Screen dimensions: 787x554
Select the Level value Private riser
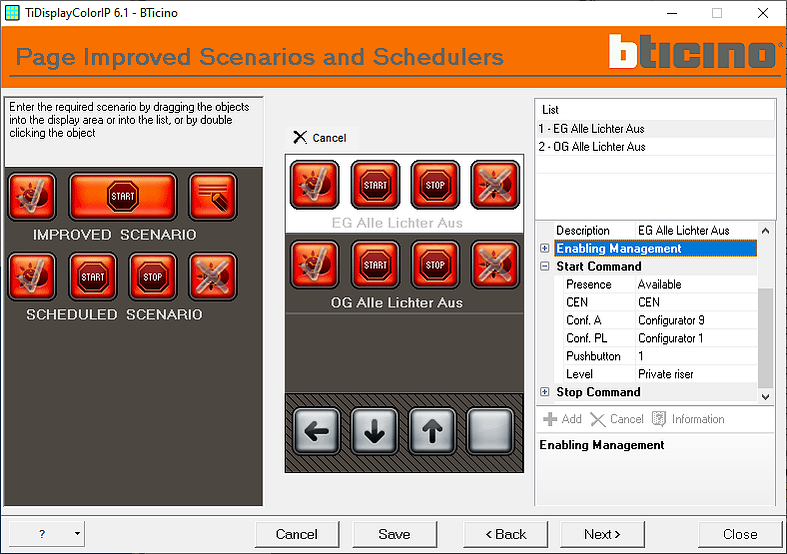pos(696,374)
